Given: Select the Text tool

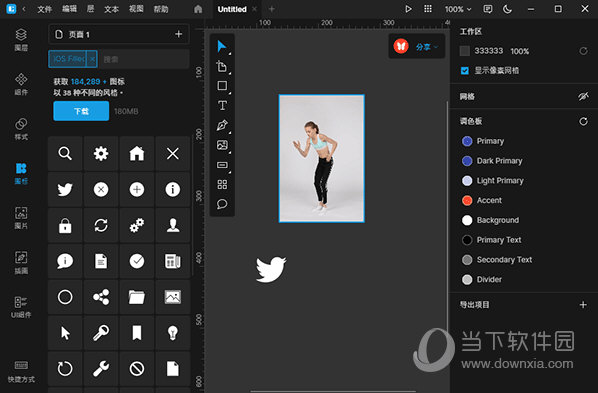Looking at the screenshot, I should pyautogui.click(x=222, y=105).
